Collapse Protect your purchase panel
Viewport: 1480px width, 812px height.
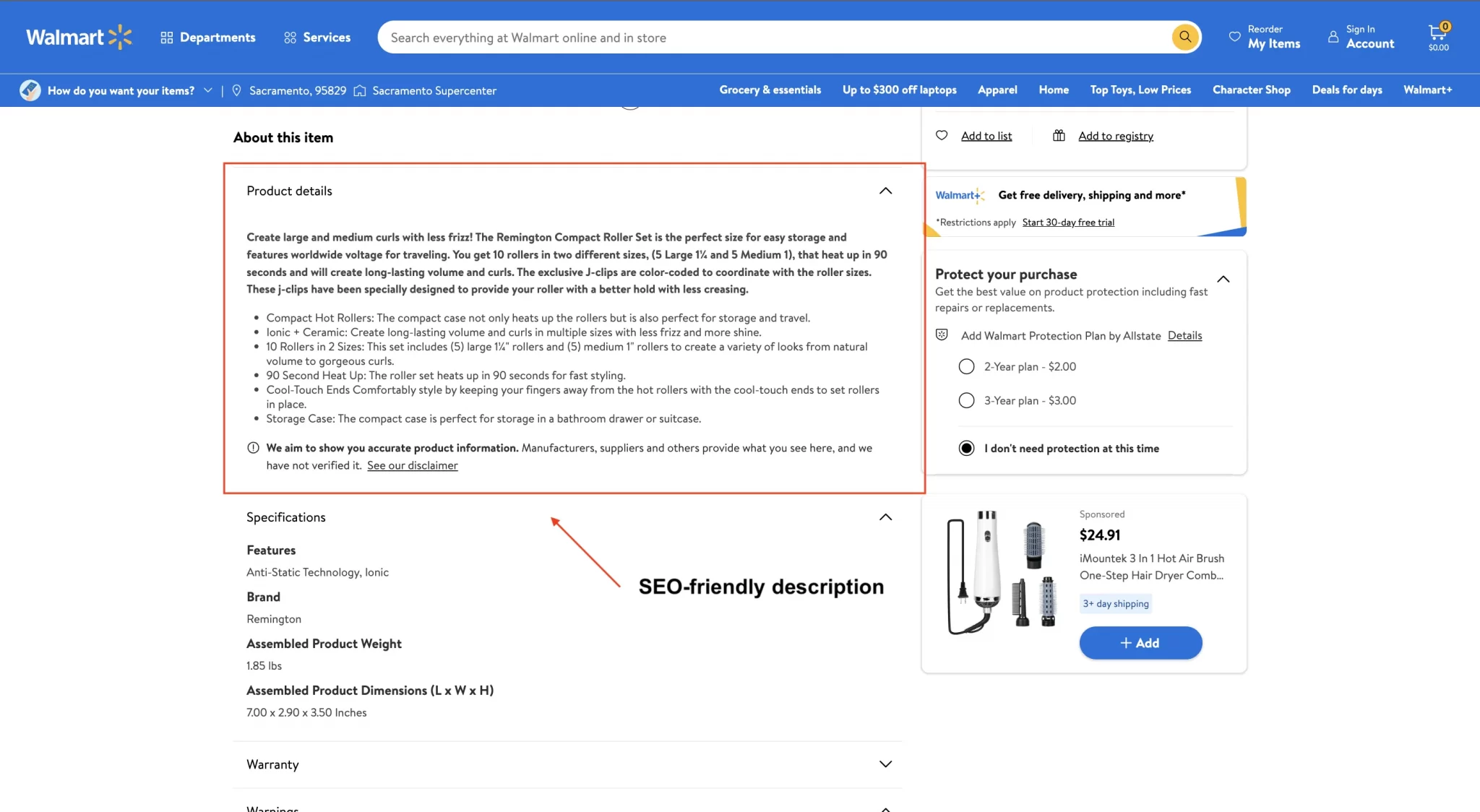pyautogui.click(x=1223, y=279)
